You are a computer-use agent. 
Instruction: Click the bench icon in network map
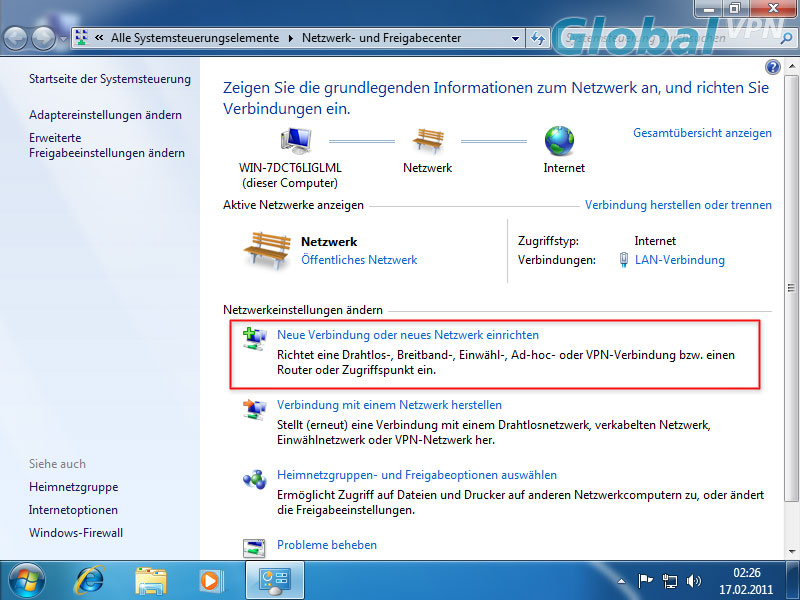point(428,140)
